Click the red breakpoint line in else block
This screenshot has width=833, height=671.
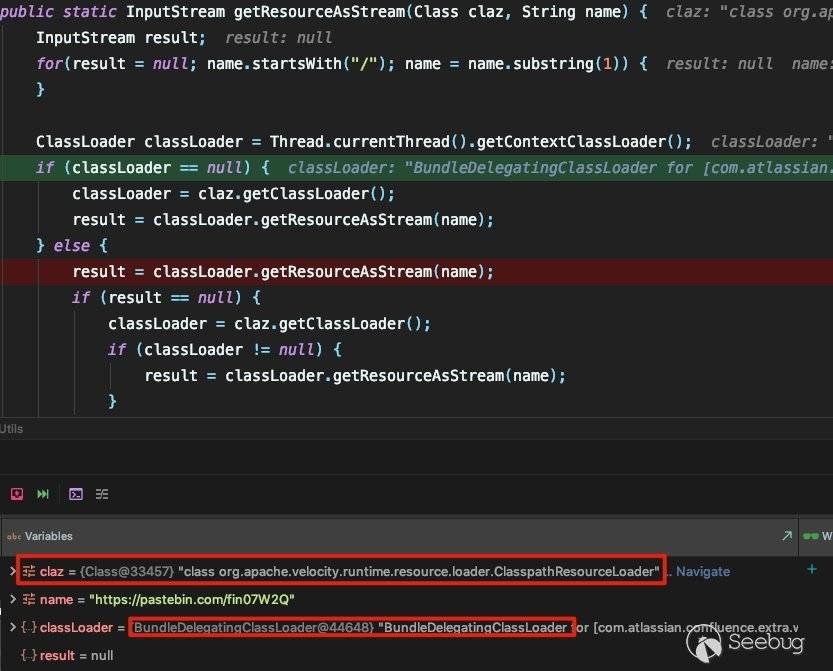[x=416, y=272]
